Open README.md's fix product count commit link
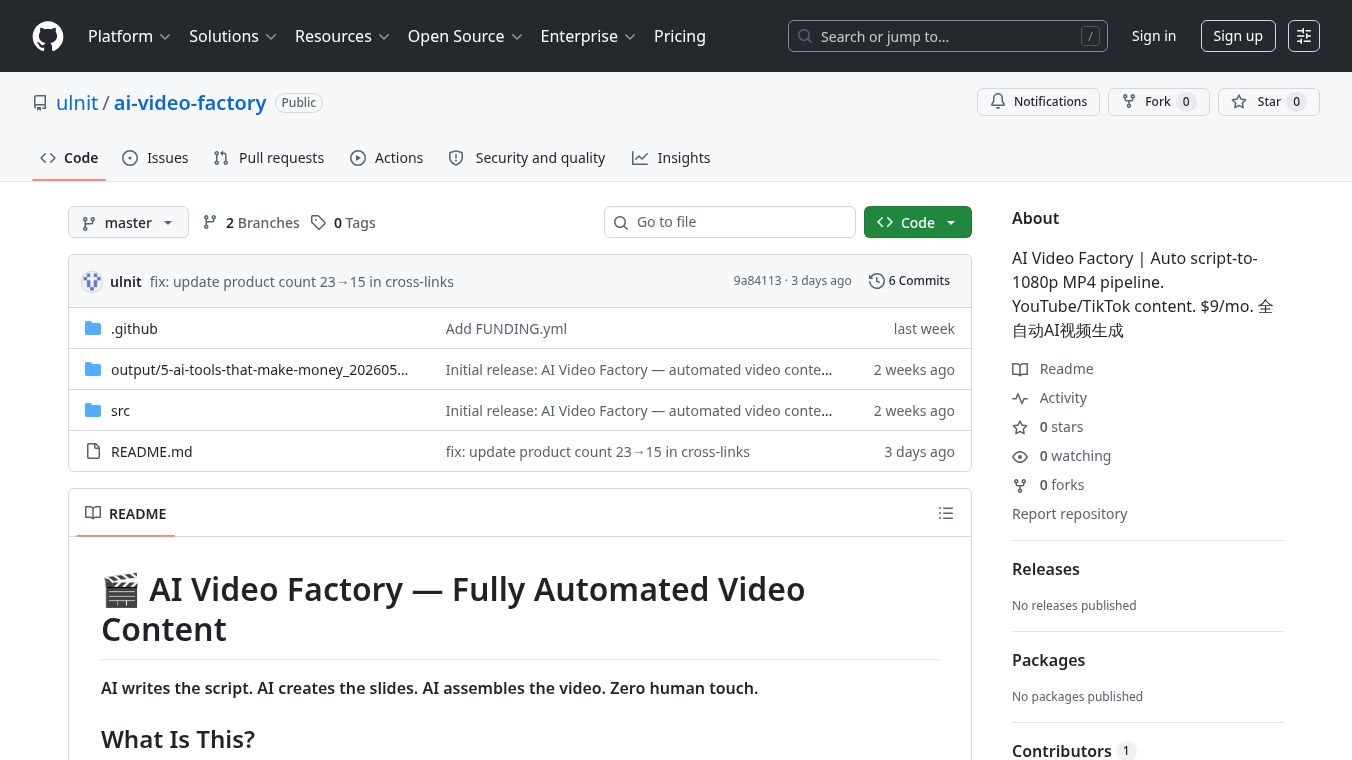The height and width of the screenshot is (760, 1352). point(598,452)
